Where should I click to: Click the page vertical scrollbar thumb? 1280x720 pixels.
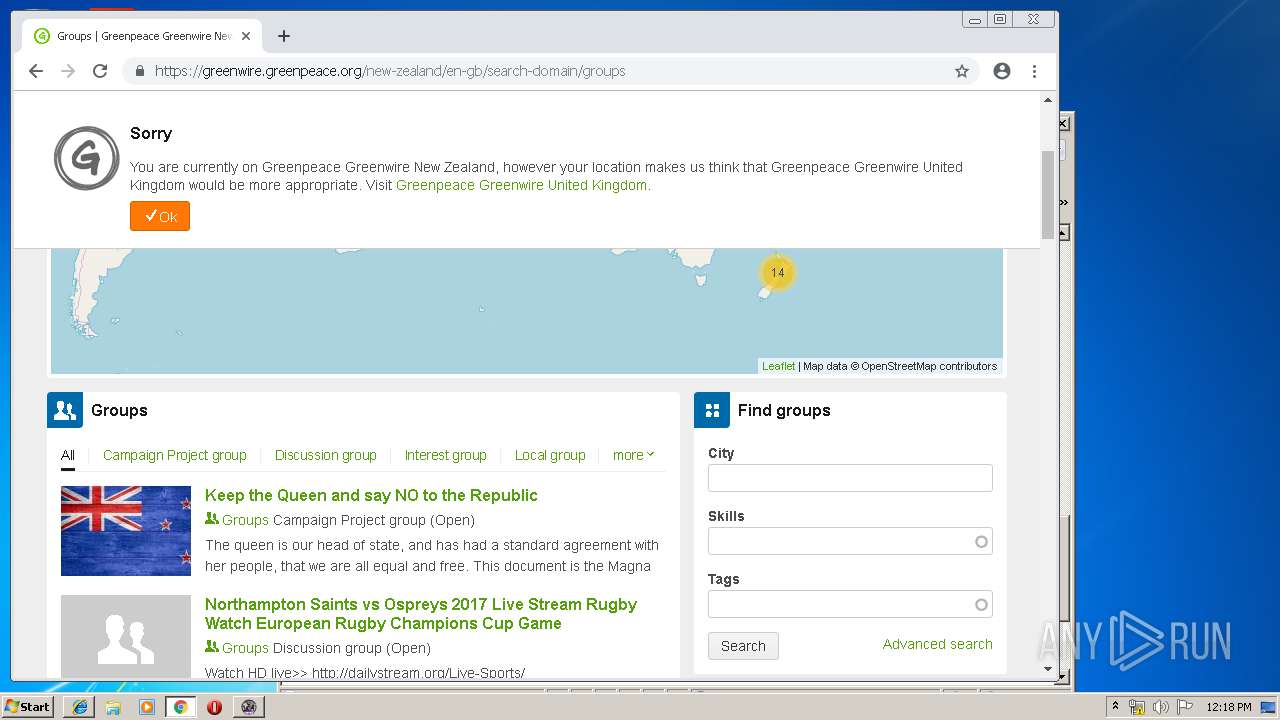(x=1048, y=195)
